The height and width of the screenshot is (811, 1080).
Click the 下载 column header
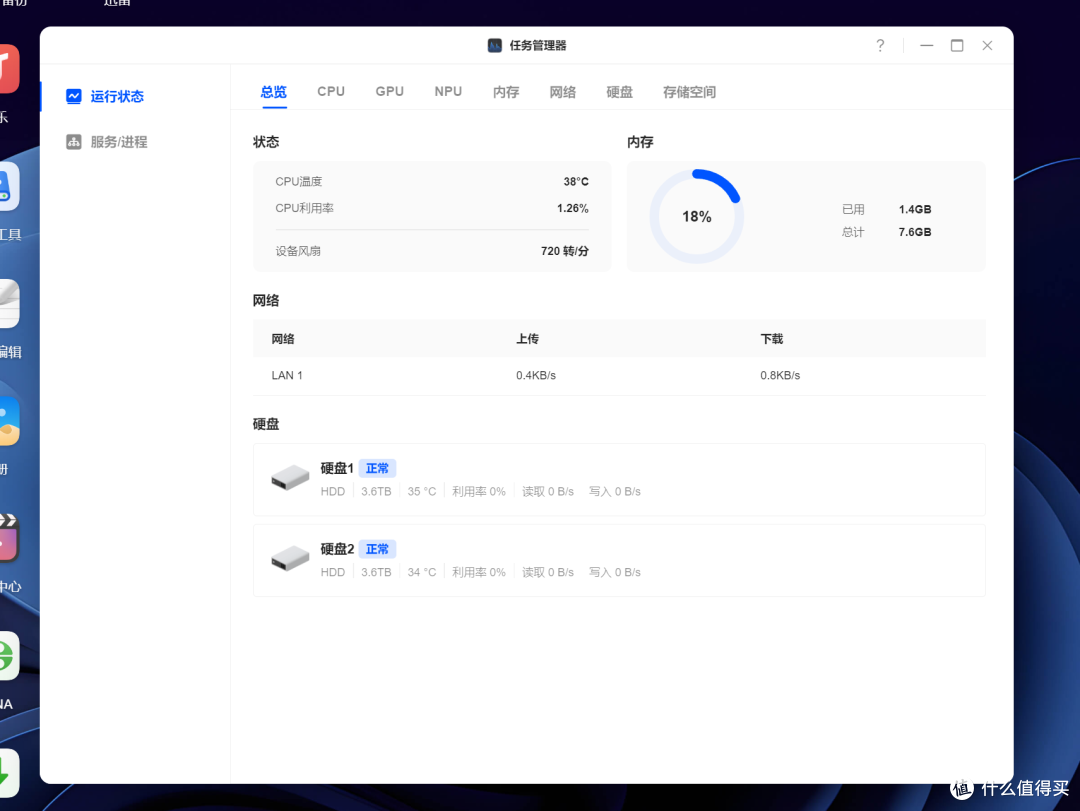click(x=771, y=339)
